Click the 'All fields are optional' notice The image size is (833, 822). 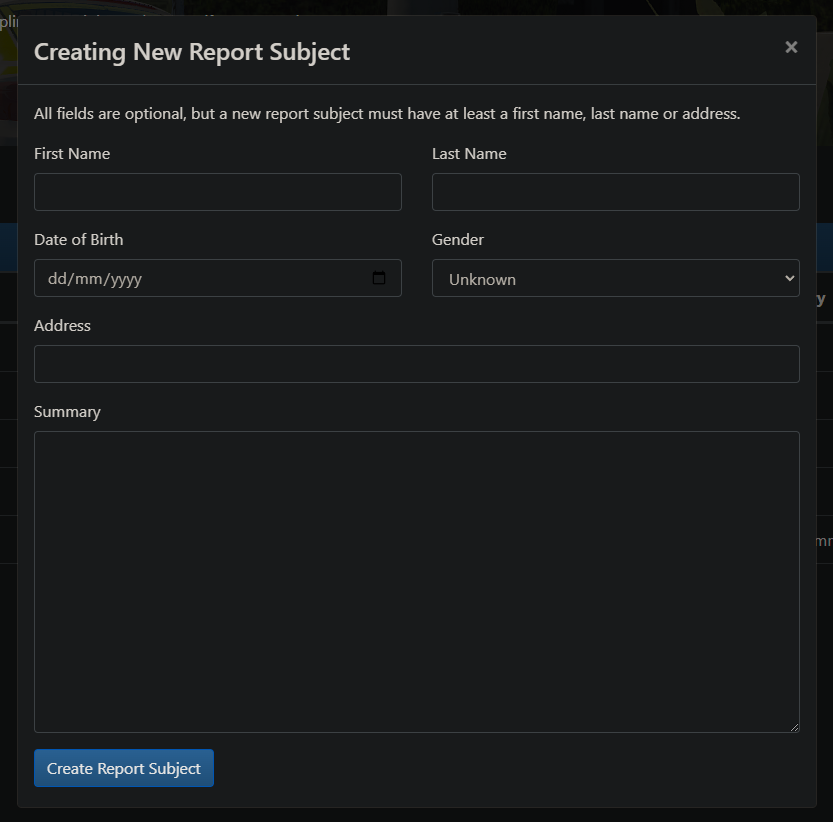387,114
